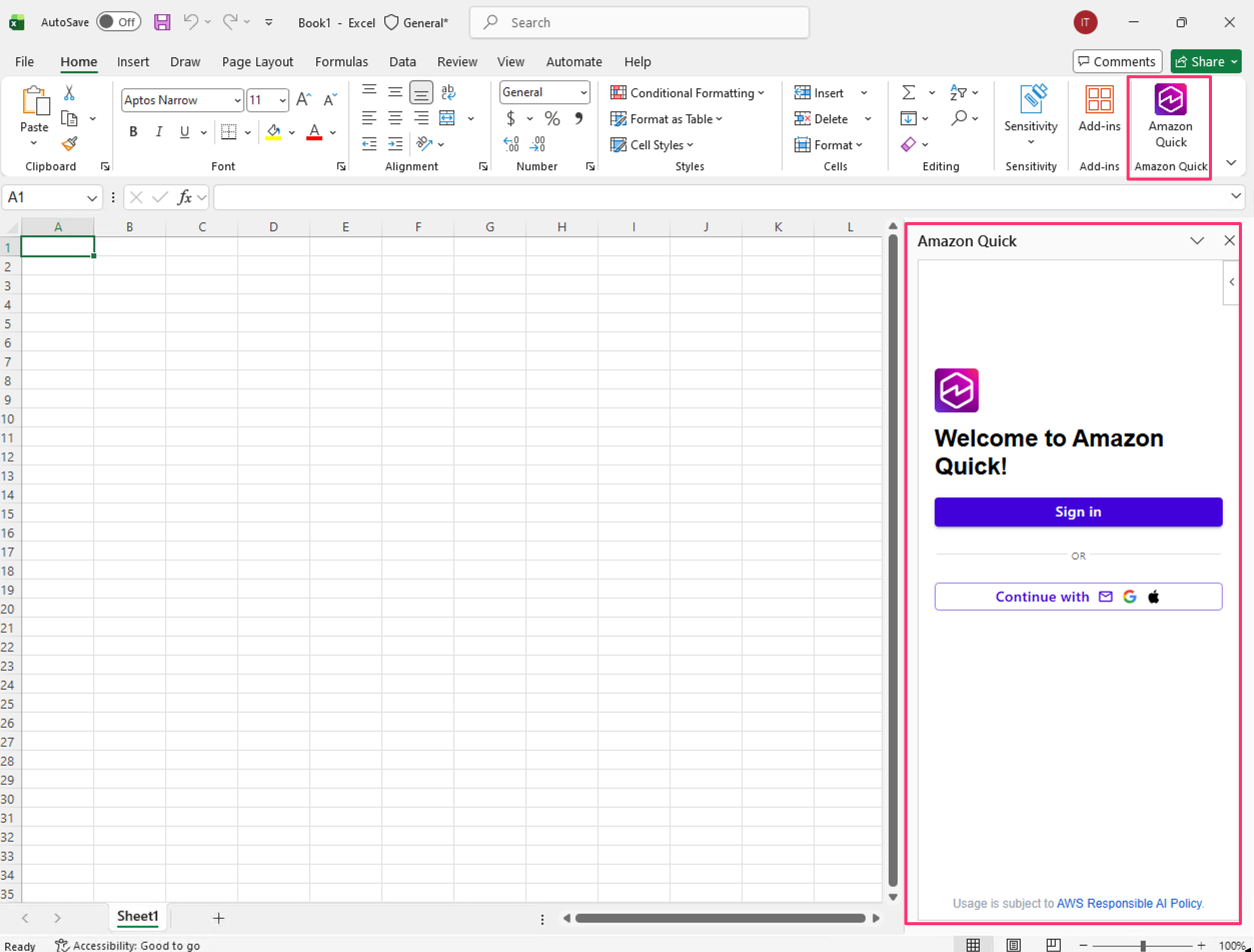Open the AWS Responsible AI Policy link

pyautogui.click(x=1130, y=903)
